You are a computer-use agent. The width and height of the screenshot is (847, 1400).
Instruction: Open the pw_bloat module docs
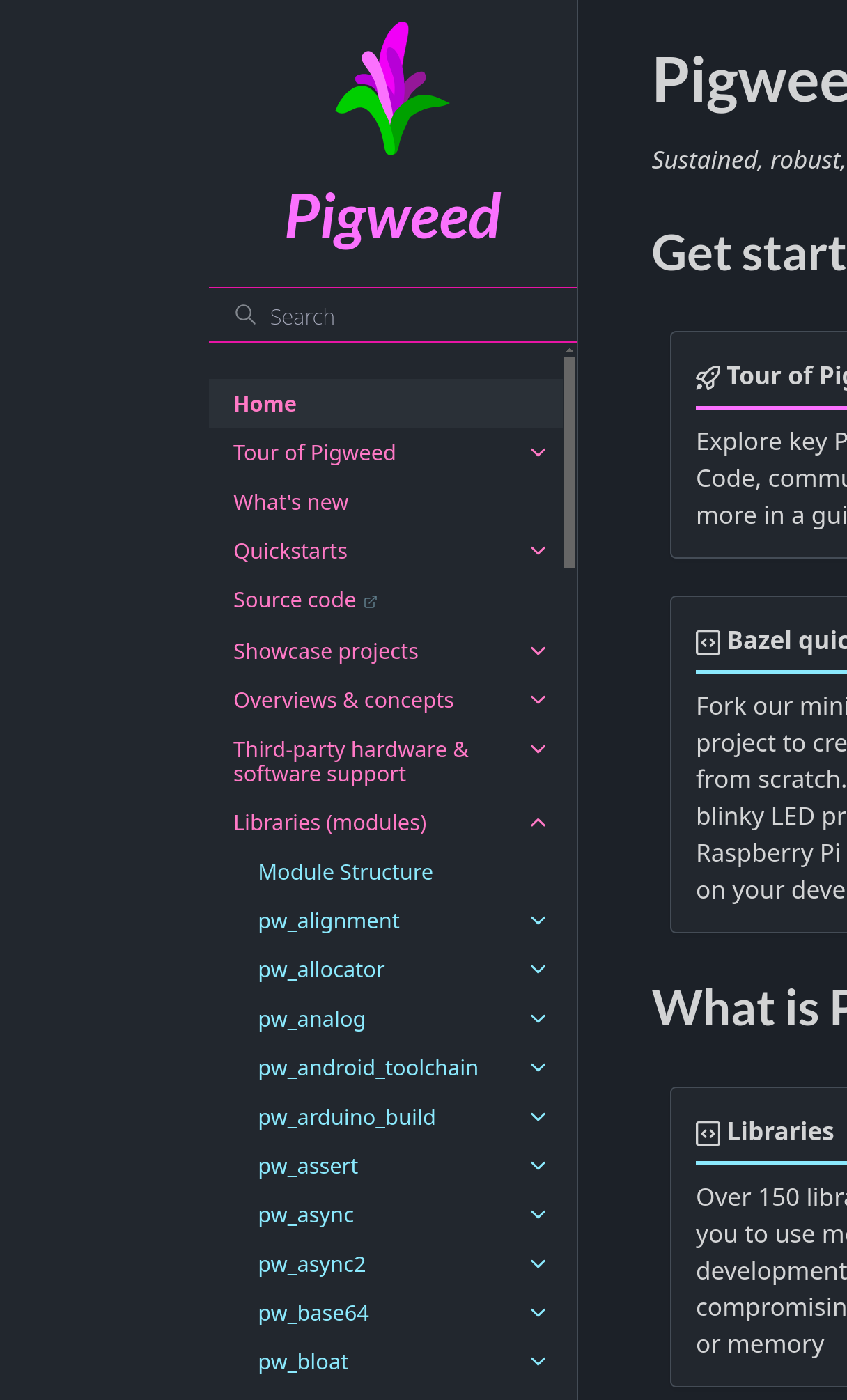pos(303,1362)
